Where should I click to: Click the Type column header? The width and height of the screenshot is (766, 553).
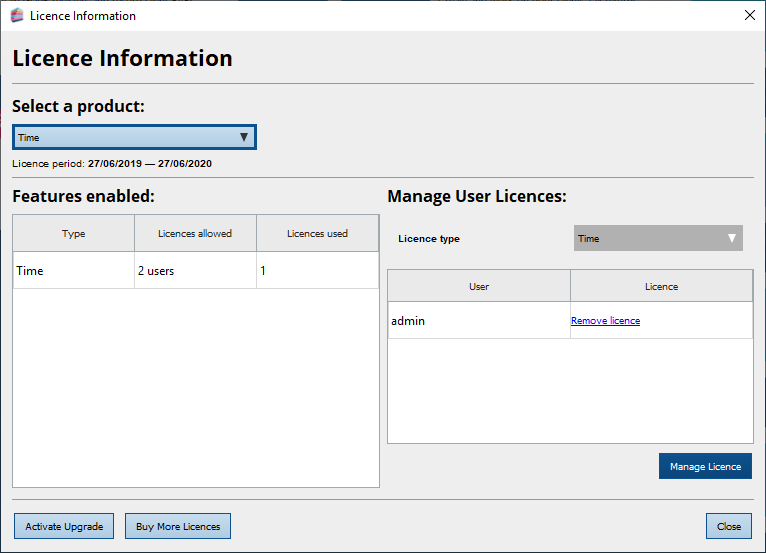pyautogui.click(x=74, y=234)
